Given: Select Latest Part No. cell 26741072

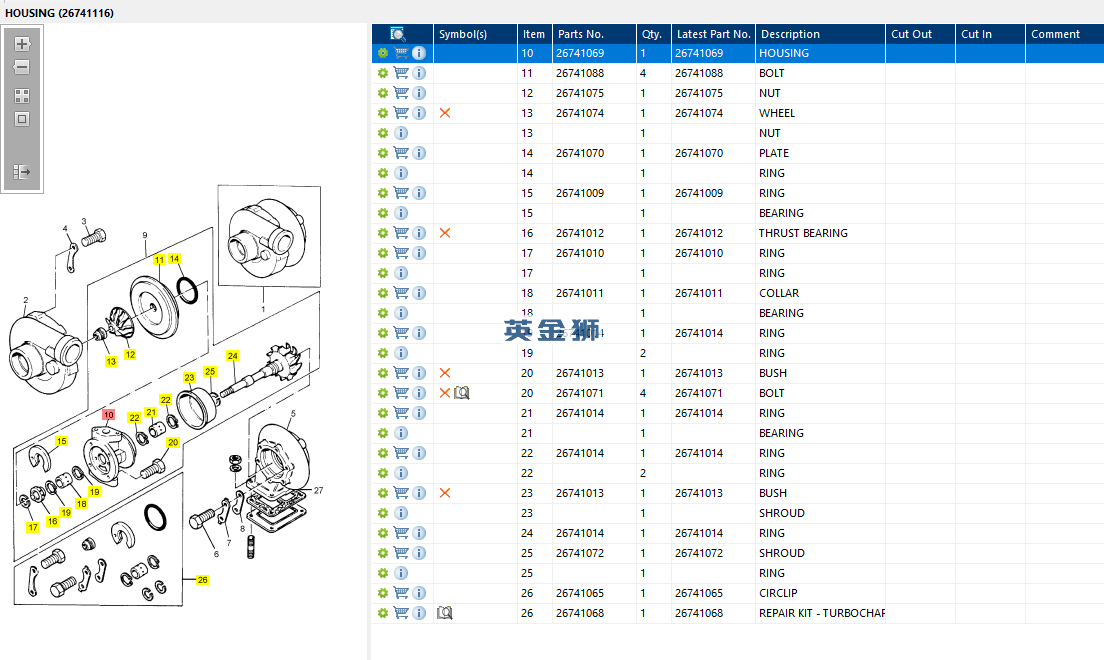Looking at the screenshot, I should (714, 553).
